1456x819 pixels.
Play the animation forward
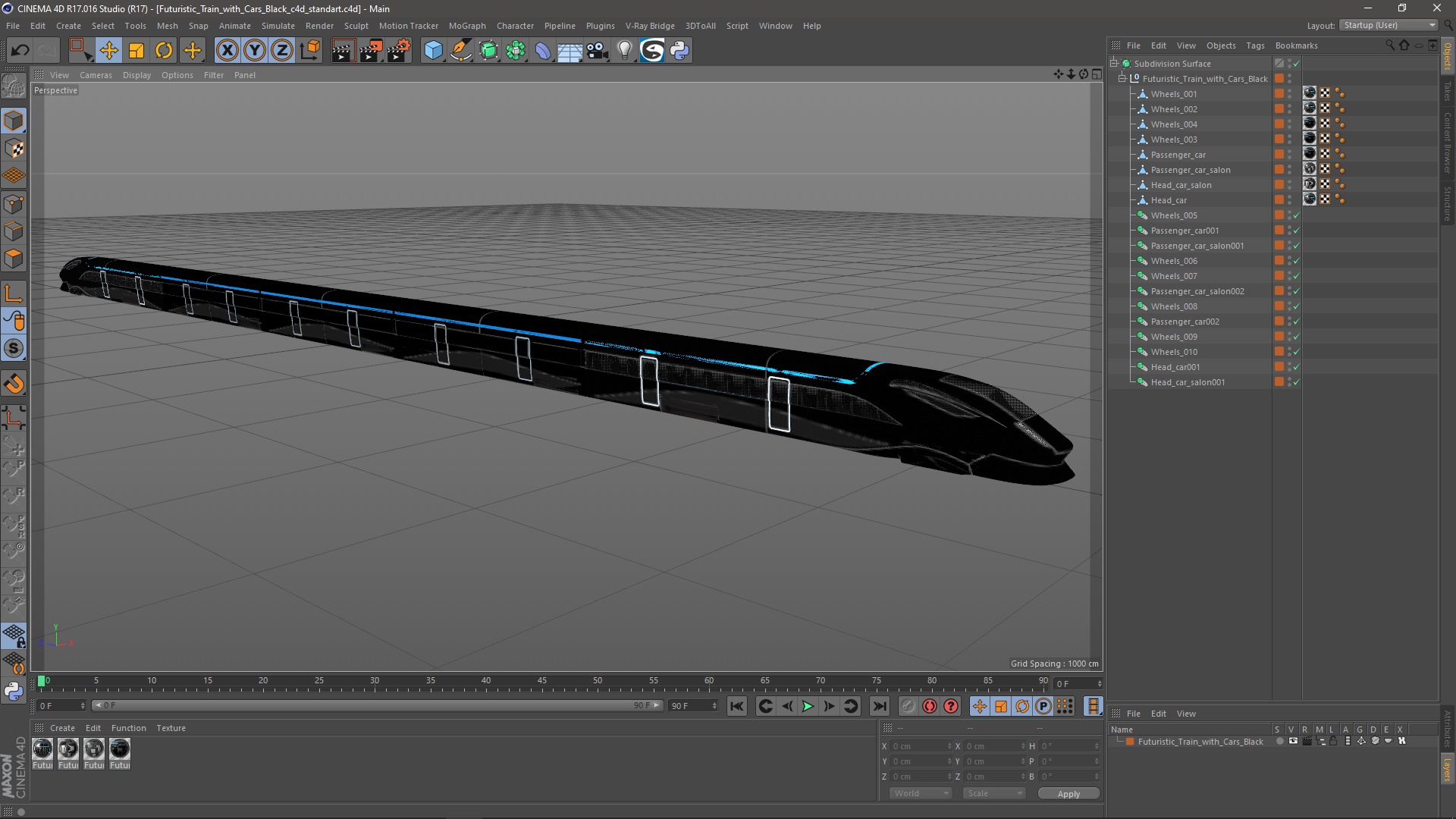(x=808, y=706)
